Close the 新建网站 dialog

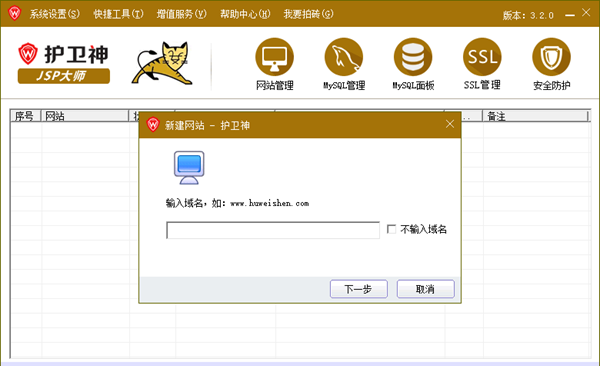tap(450, 124)
